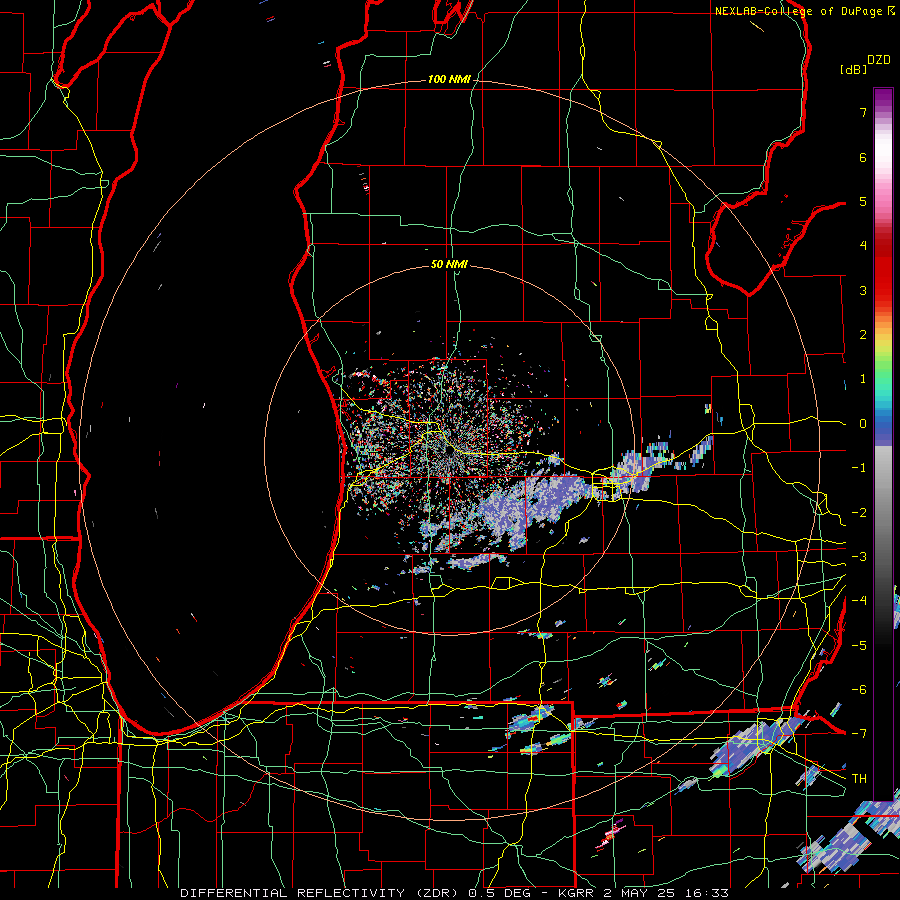The width and height of the screenshot is (900, 900).
Task: Click the 3 value on color scale
Action: [863, 290]
